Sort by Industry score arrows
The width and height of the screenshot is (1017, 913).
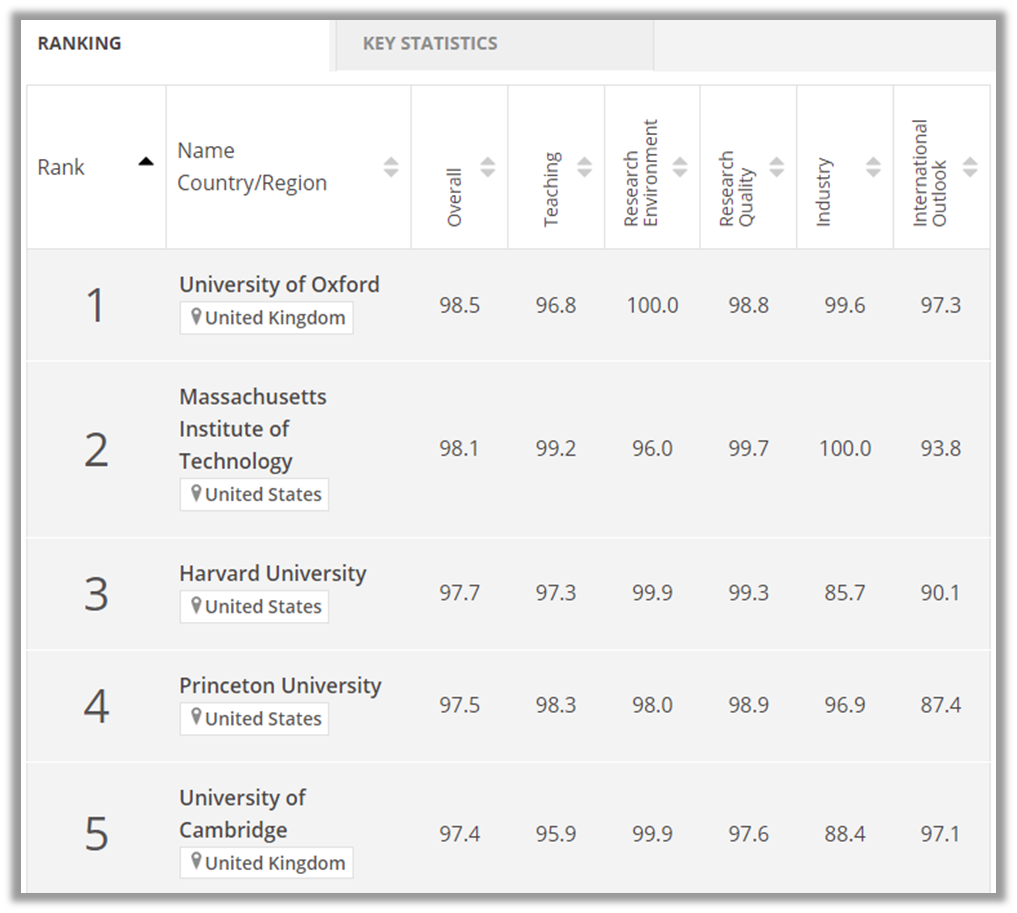pos(873,167)
